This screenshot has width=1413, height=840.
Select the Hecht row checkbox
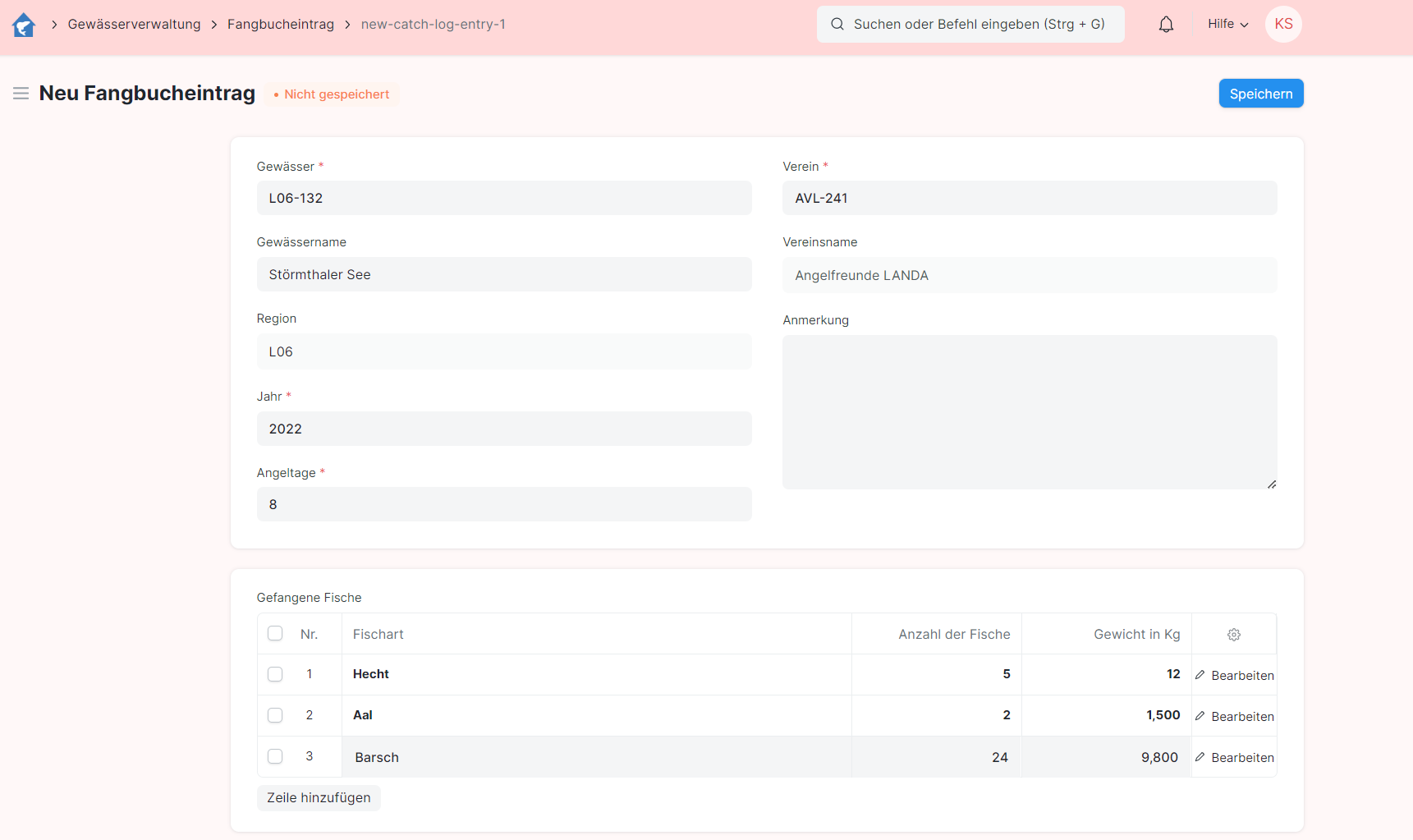click(275, 674)
